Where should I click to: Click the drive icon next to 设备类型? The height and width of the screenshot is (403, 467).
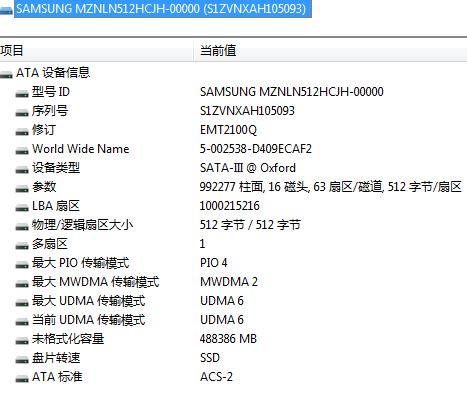[x=22, y=170]
